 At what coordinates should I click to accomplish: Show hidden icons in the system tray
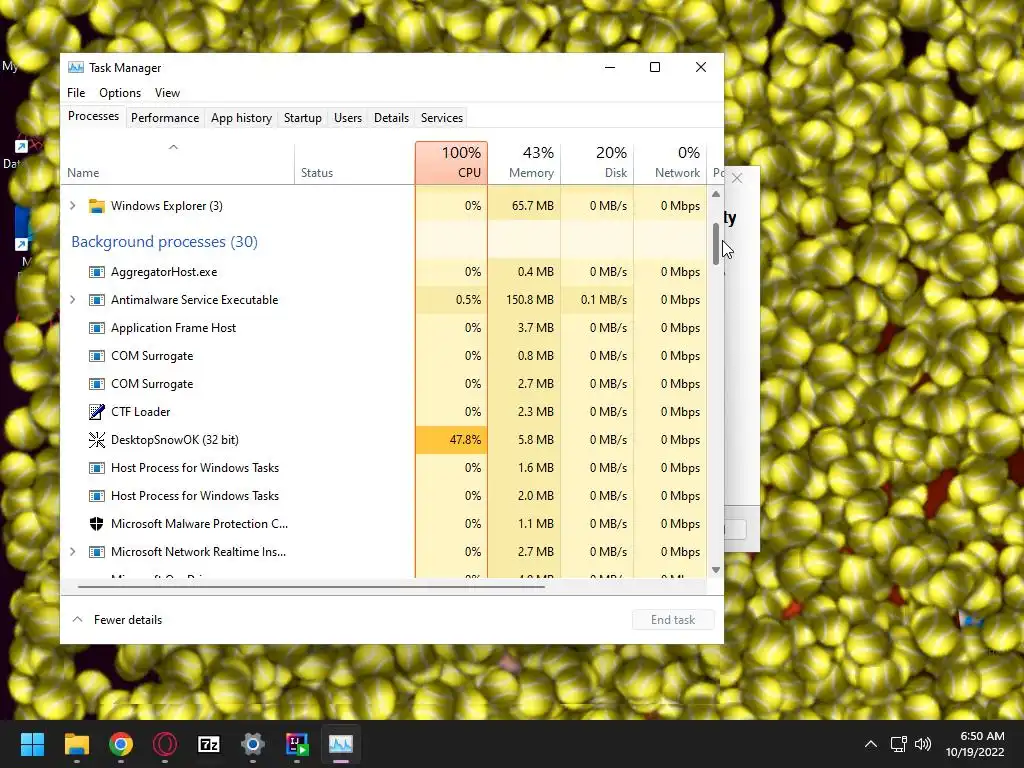point(871,744)
